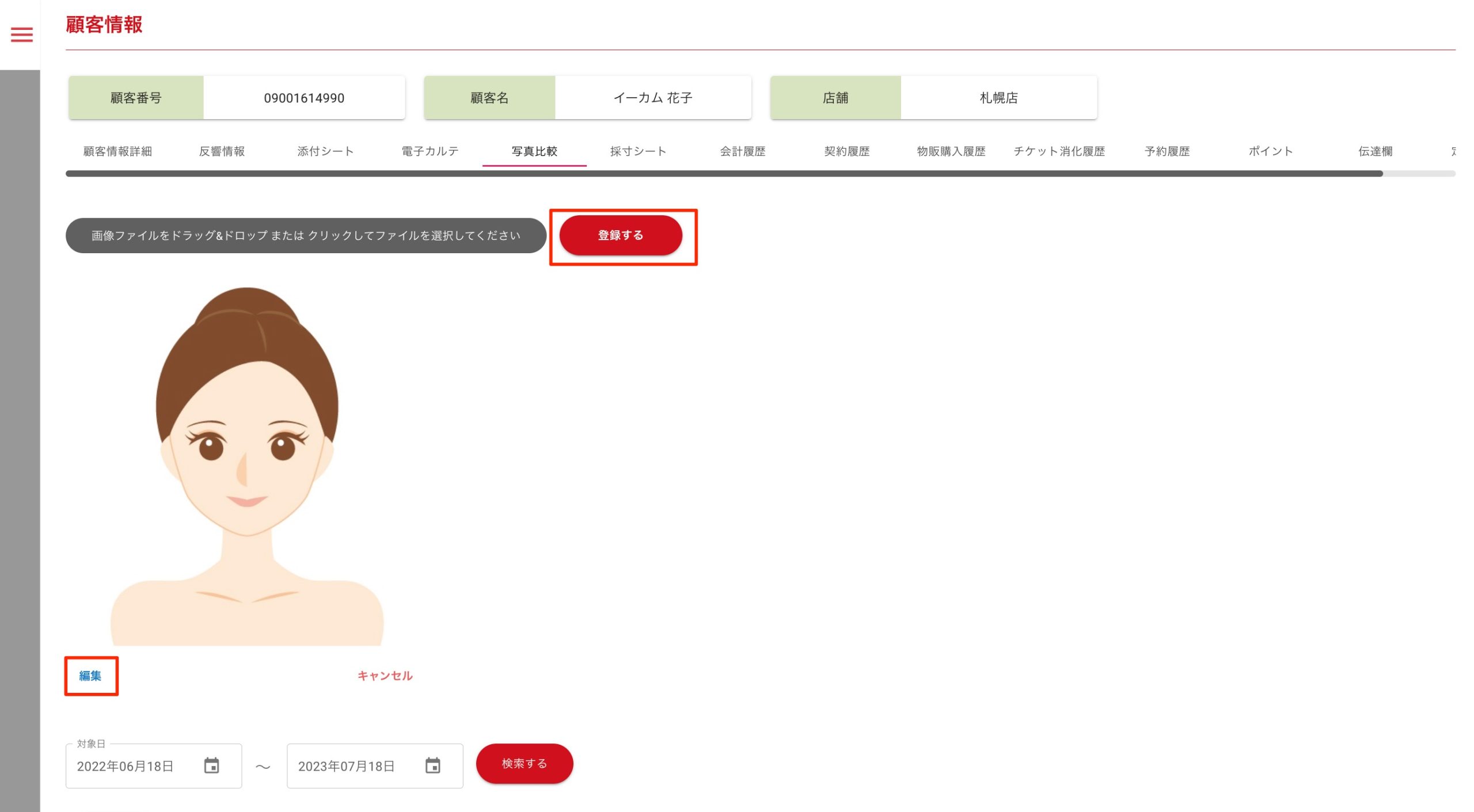Select the 添付シート tab

325,151
